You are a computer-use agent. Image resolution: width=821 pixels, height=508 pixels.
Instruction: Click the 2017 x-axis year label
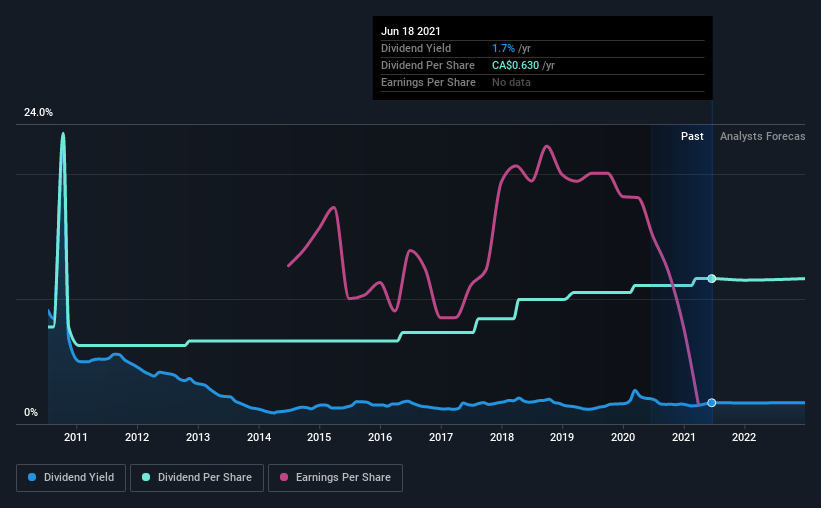click(441, 437)
